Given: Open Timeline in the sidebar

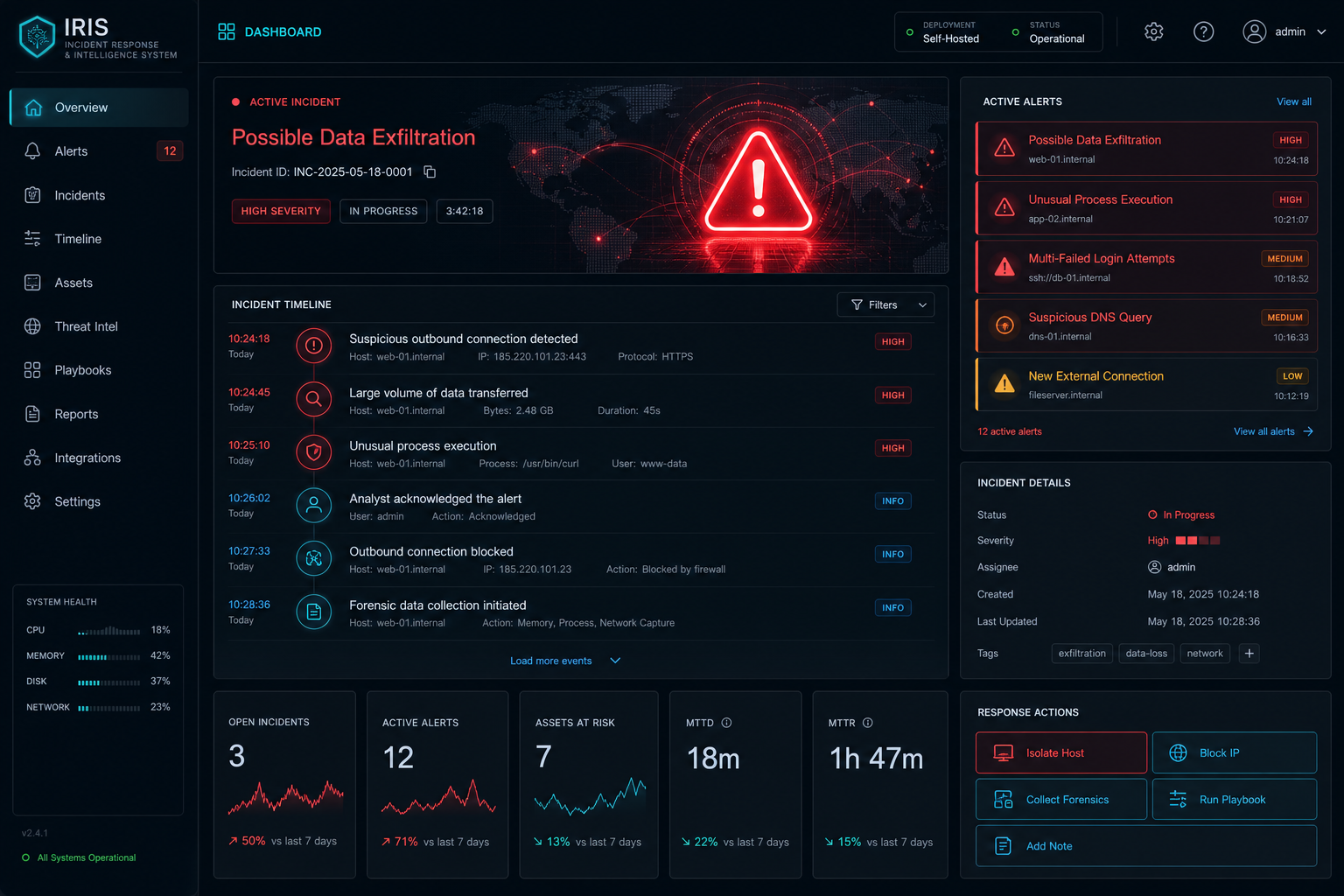Looking at the screenshot, I should (x=99, y=239).
